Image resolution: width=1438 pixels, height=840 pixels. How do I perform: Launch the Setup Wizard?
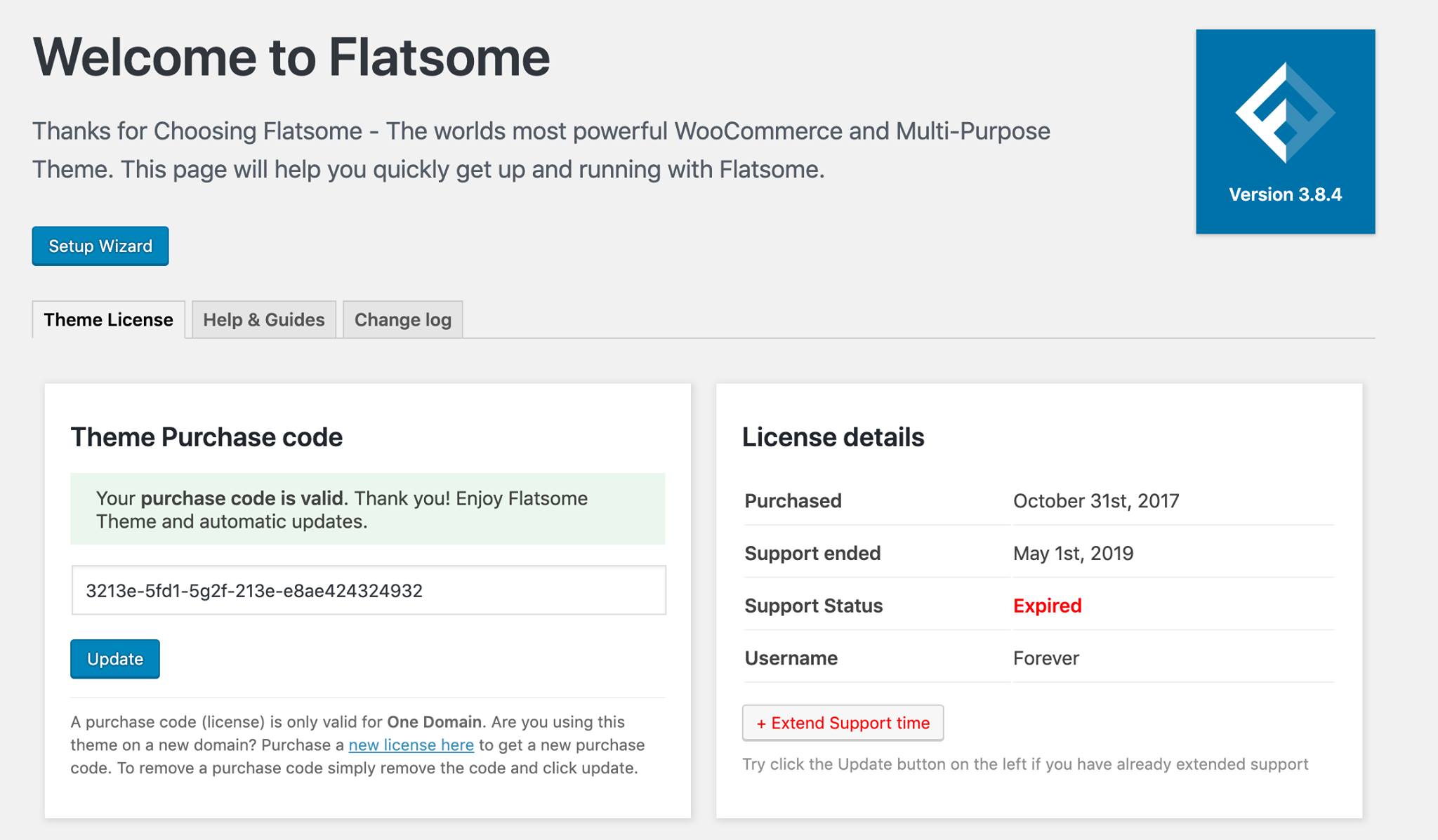tap(100, 246)
